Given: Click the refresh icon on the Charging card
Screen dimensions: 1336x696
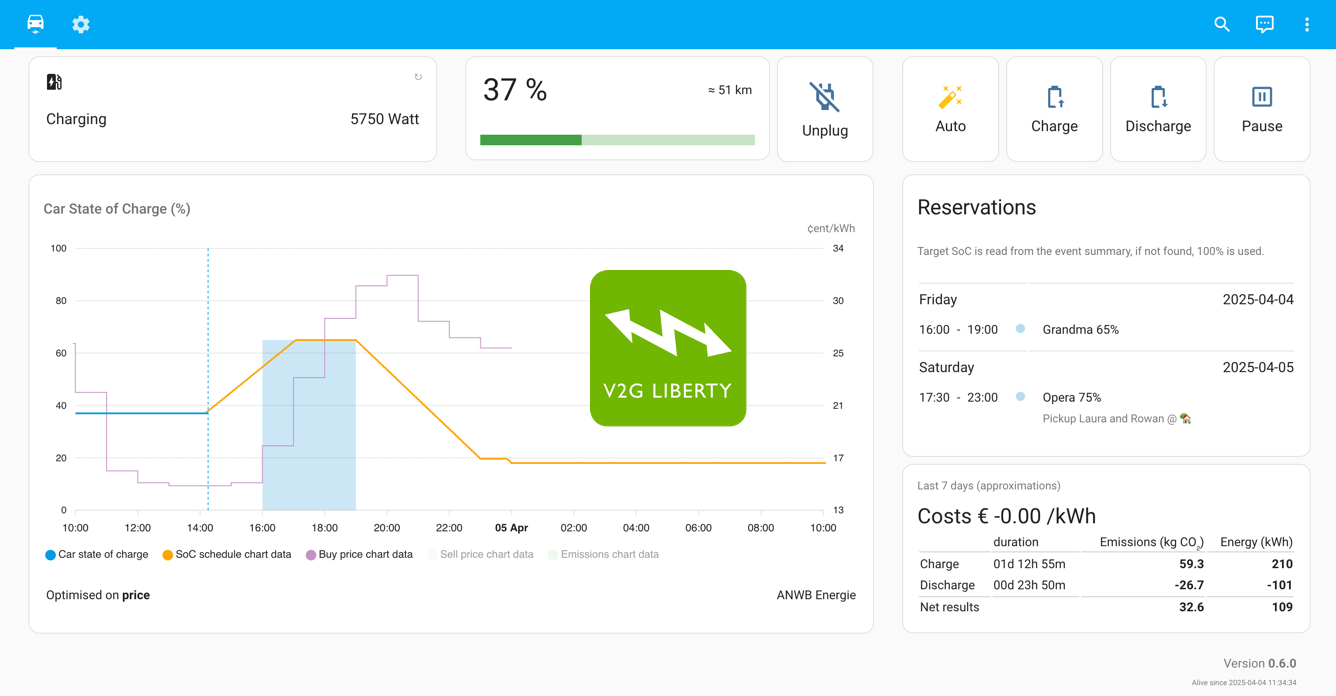Looking at the screenshot, I should pos(417,75).
